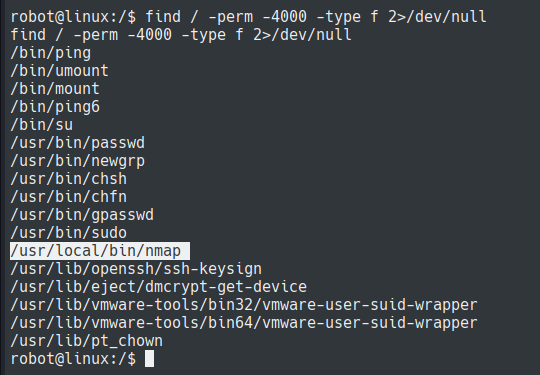Viewport: 540px width, 375px height.
Task: Click the /bin/su output line
Action: (42, 125)
